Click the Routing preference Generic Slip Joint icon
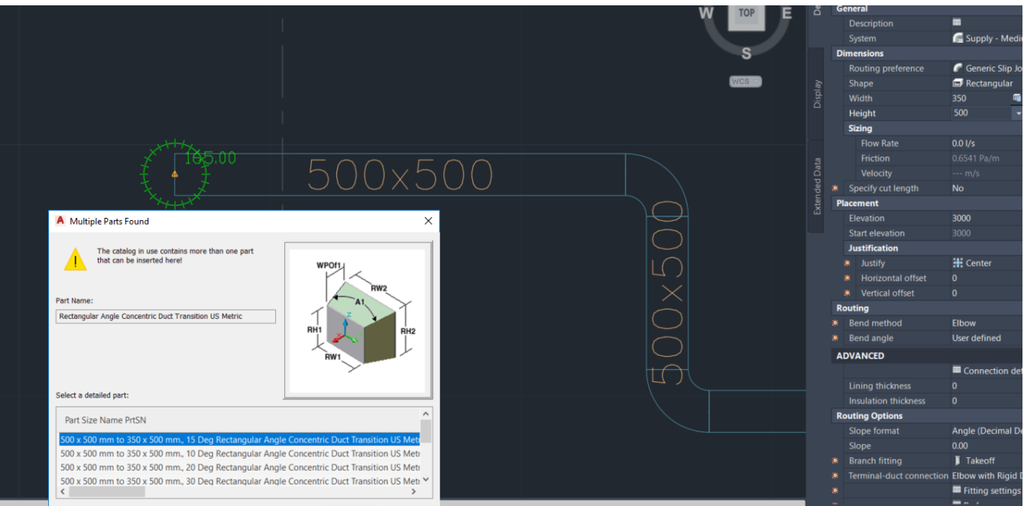Viewport: 1024px width, 506px height. pyautogui.click(x=957, y=68)
